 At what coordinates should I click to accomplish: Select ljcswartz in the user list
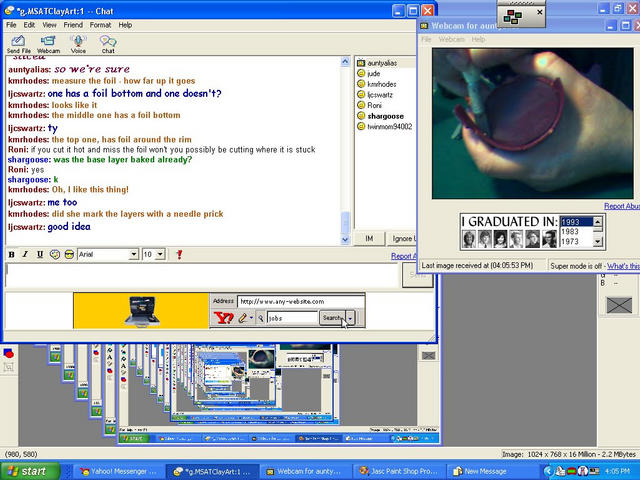[380, 95]
